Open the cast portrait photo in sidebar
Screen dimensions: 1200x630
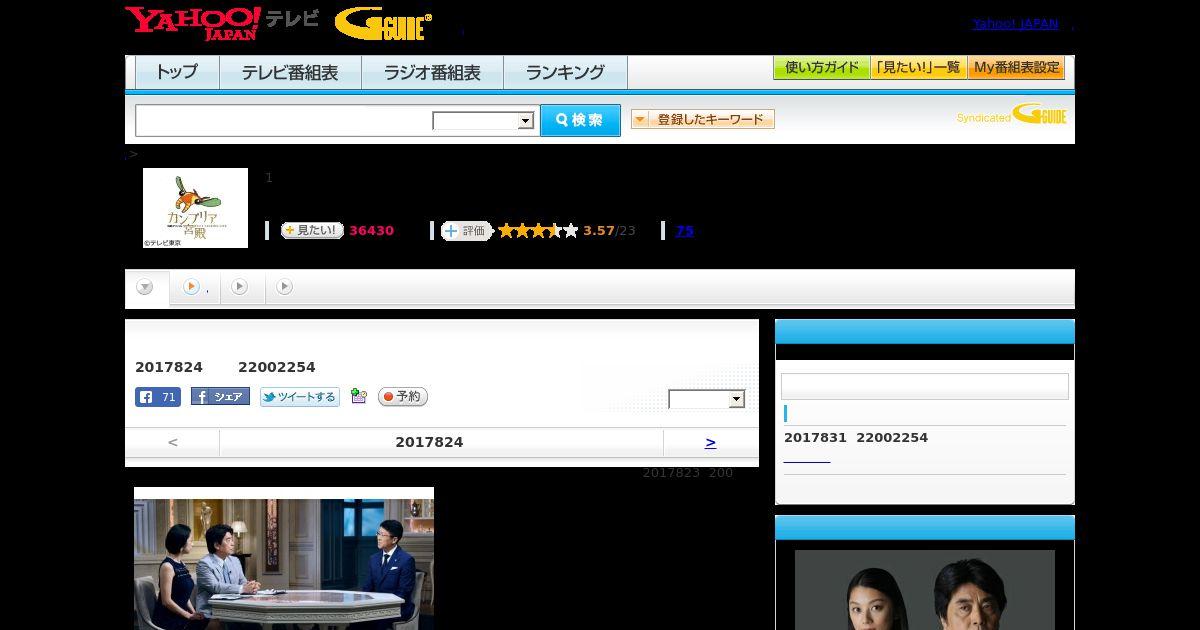925,590
